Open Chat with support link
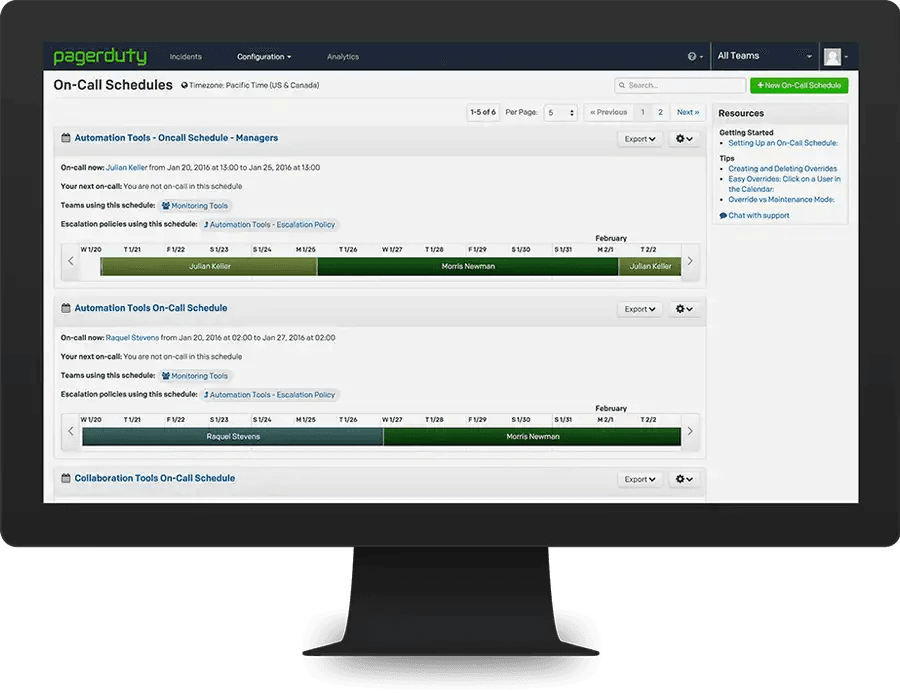The height and width of the screenshot is (693, 900). [x=757, y=216]
